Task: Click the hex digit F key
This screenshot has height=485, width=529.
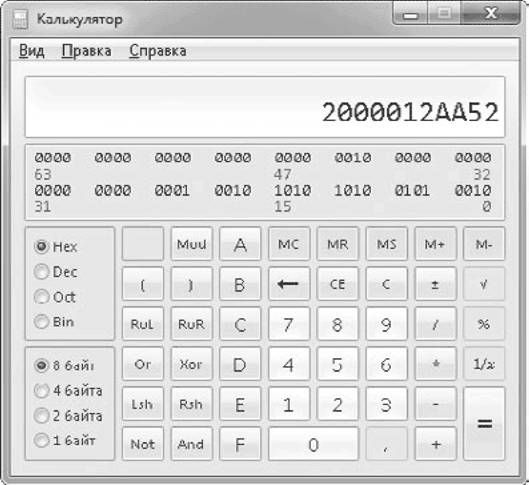Action: [x=240, y=444]
